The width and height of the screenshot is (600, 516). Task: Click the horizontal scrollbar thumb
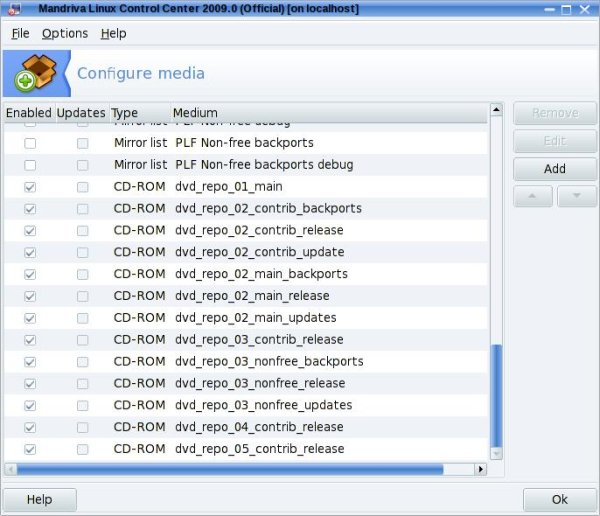tap(230, 469)
